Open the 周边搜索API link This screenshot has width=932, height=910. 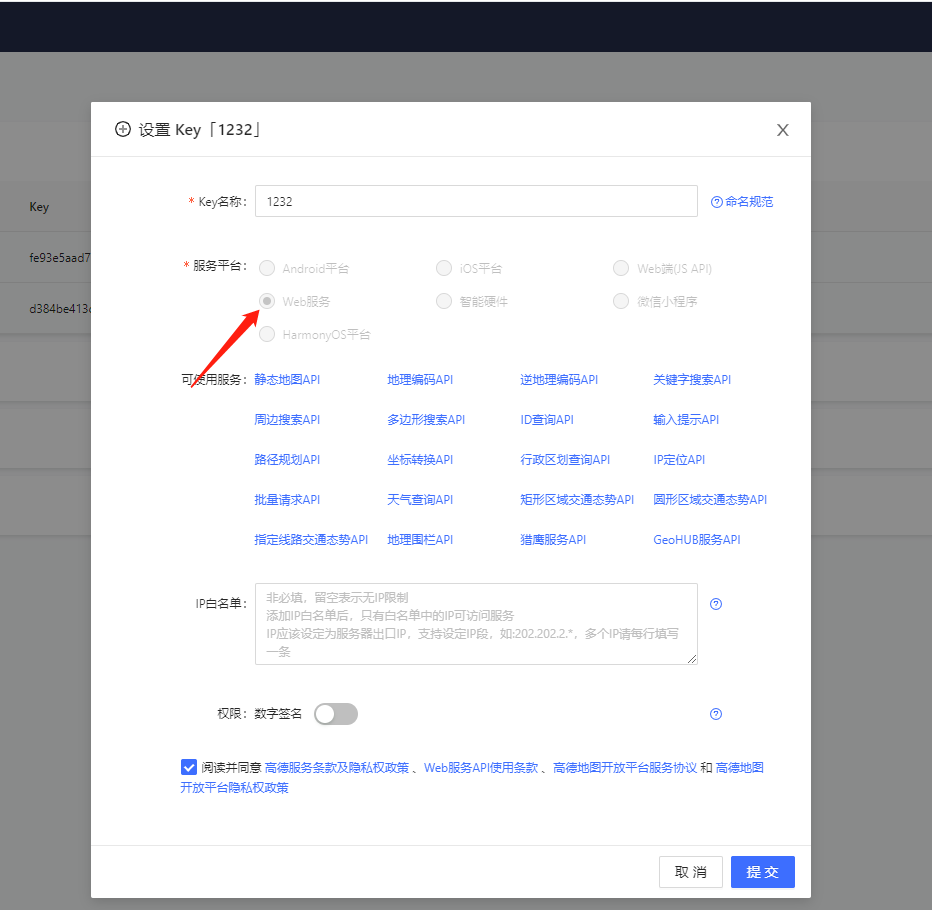point(287,420)
